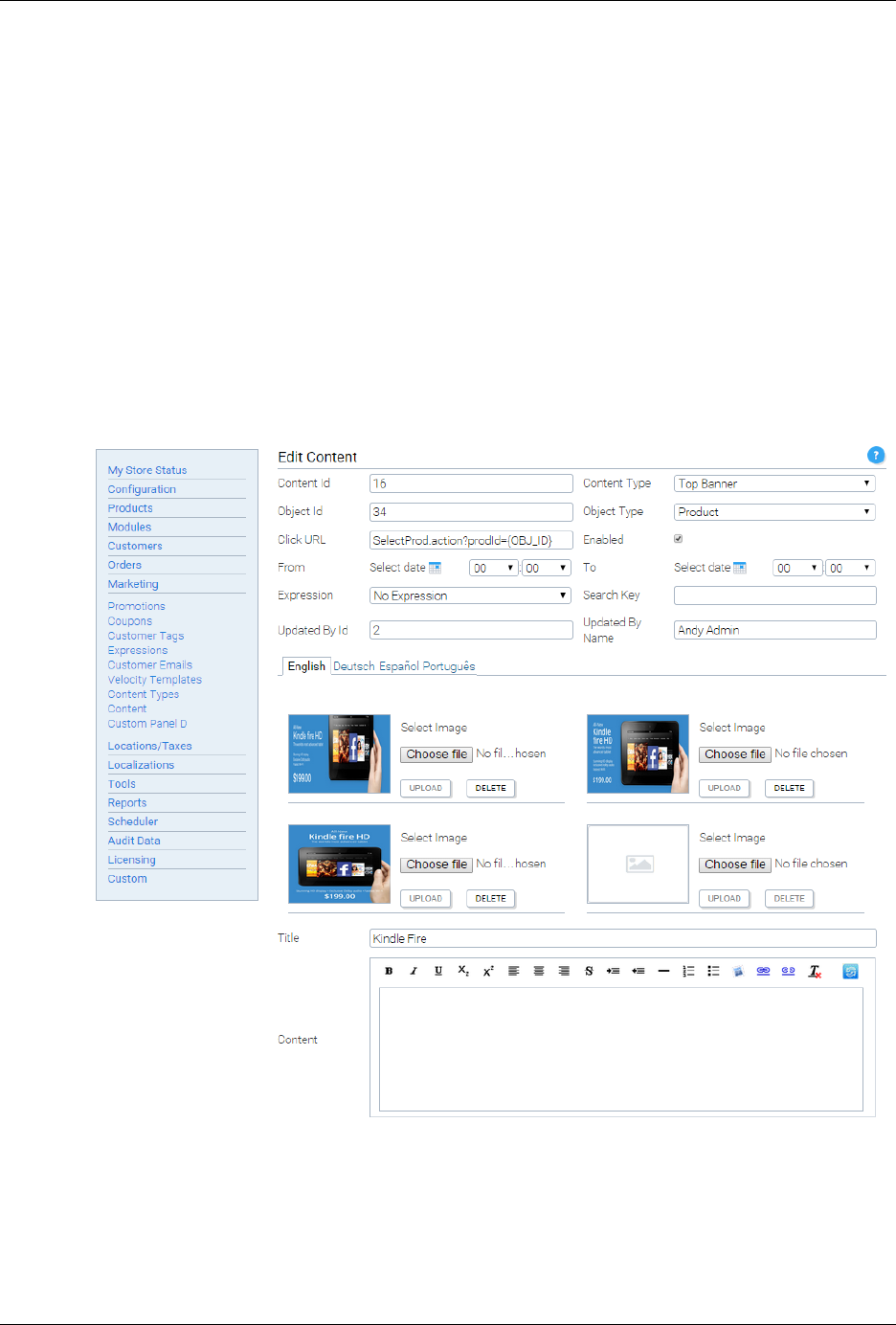Switch to the Español language tab
The image size is (896, 1325).
coord(400,666)
